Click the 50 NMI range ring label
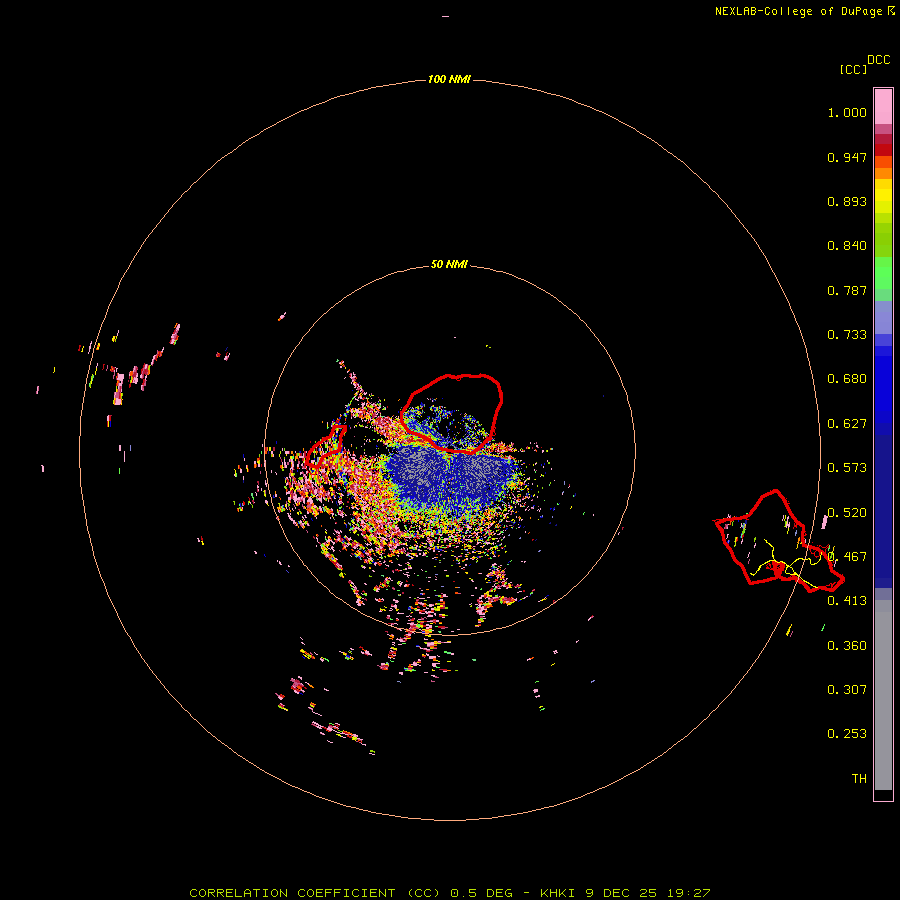This screenshot has width=900, height=900. point(449,264)
